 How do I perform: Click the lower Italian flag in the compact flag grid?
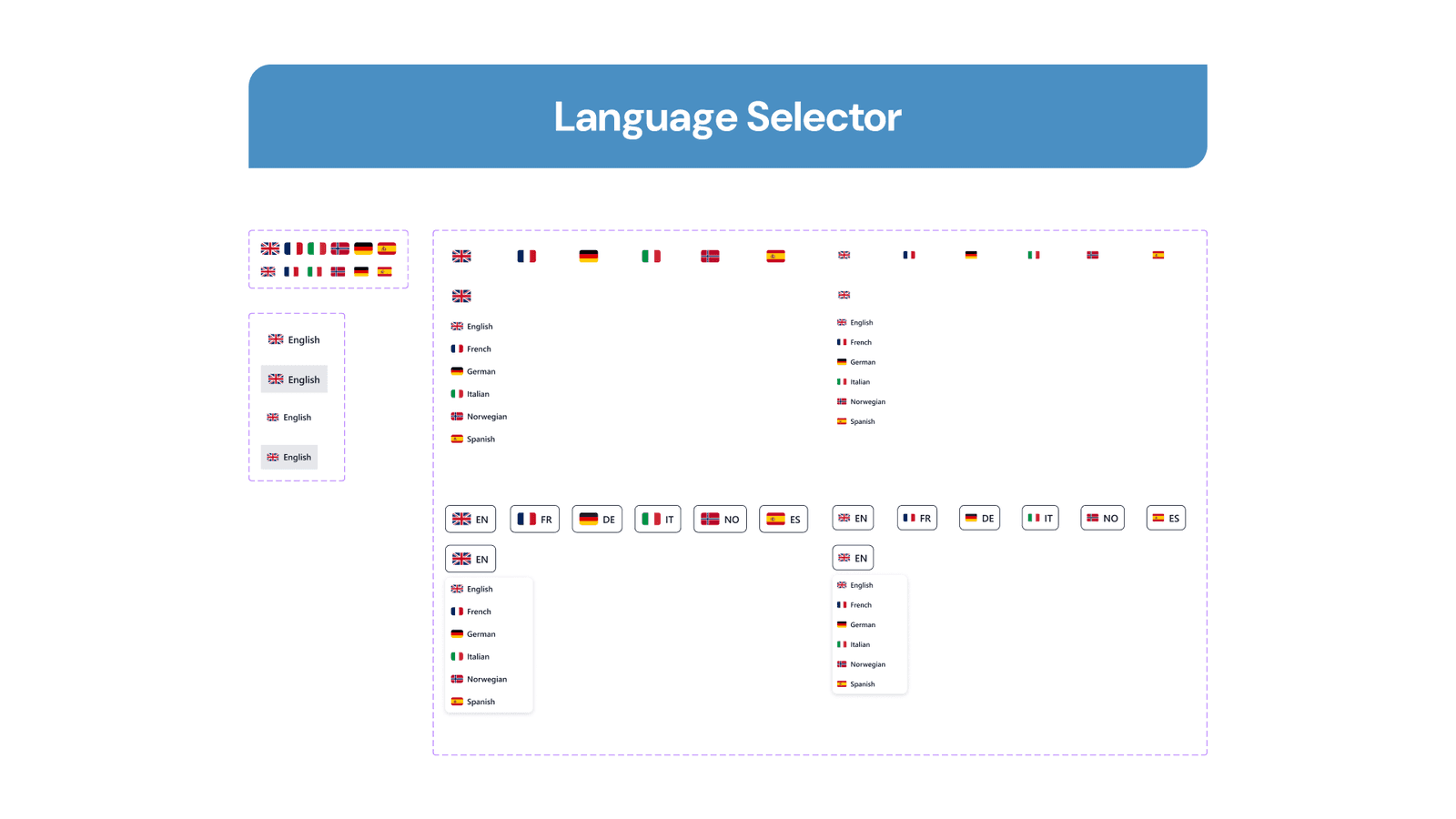[x=315, y=272]
